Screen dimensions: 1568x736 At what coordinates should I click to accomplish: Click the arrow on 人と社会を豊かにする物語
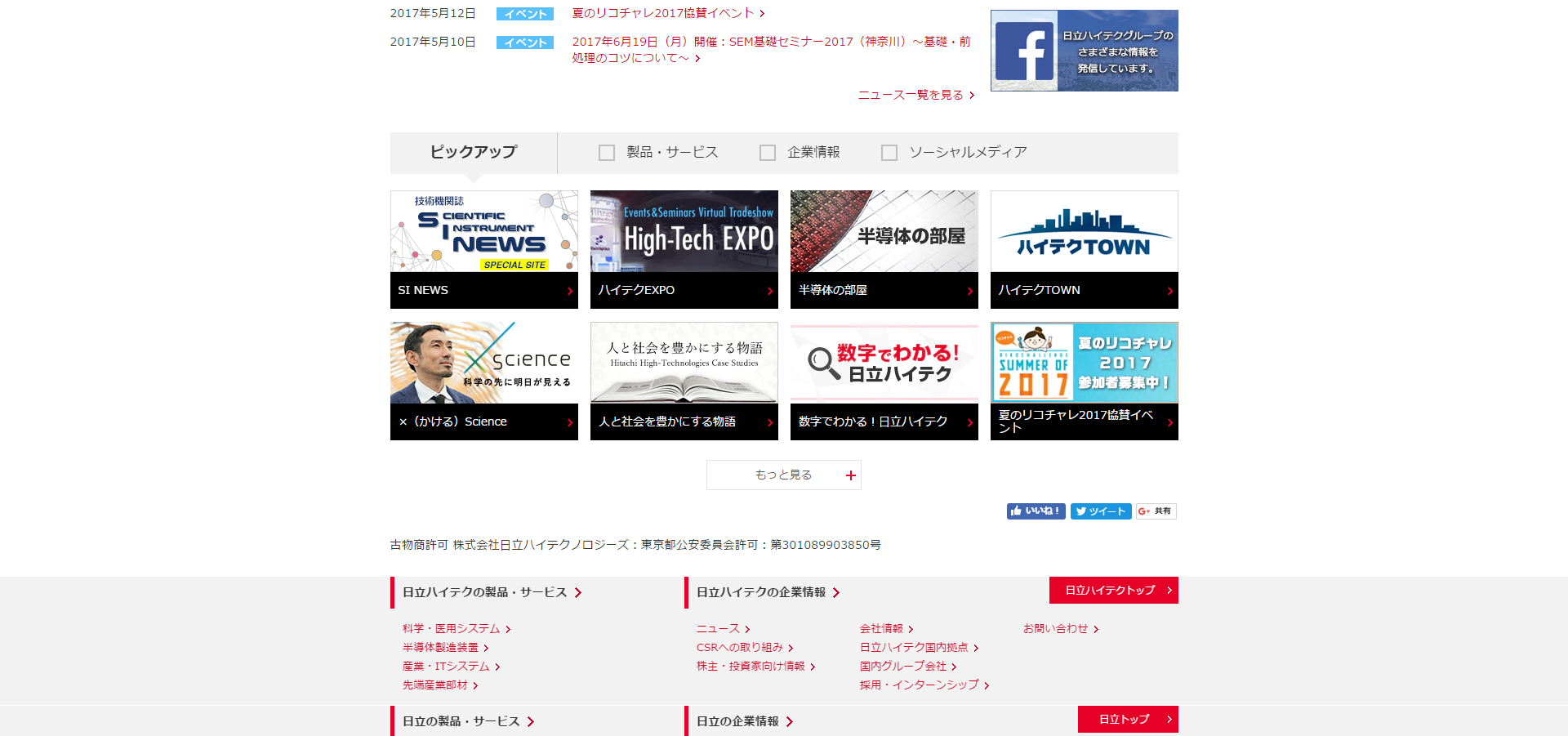(770, 422)
